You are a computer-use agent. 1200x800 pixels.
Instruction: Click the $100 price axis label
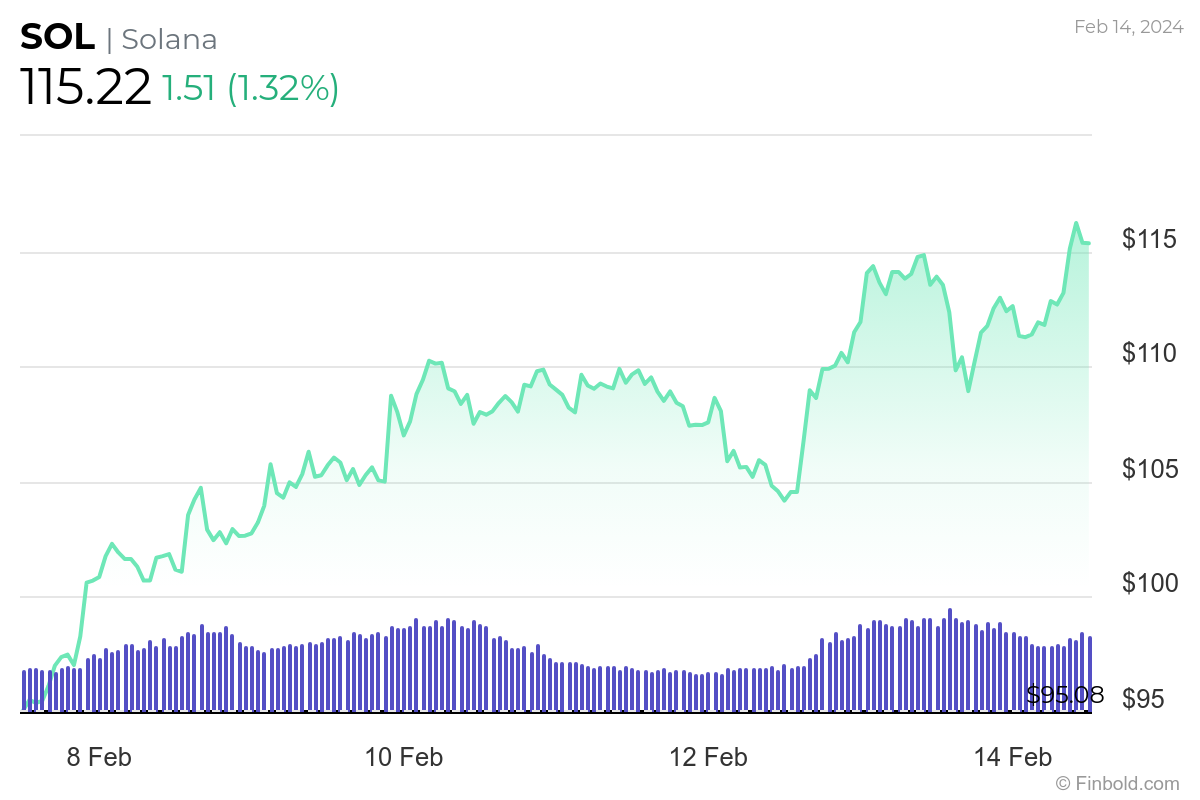coord(1148,583)
